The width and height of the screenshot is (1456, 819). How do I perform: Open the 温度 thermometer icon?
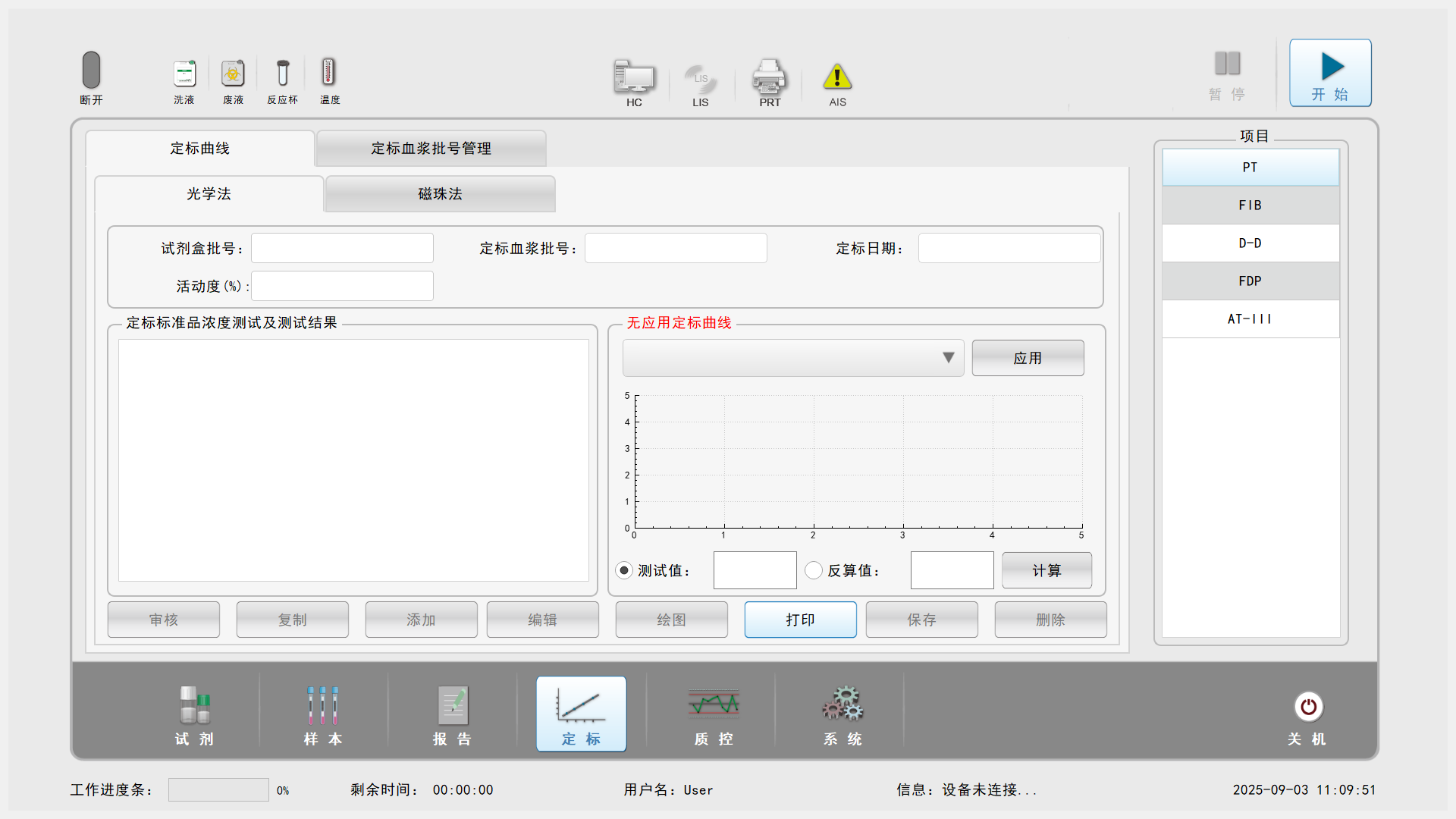[328, 72]
